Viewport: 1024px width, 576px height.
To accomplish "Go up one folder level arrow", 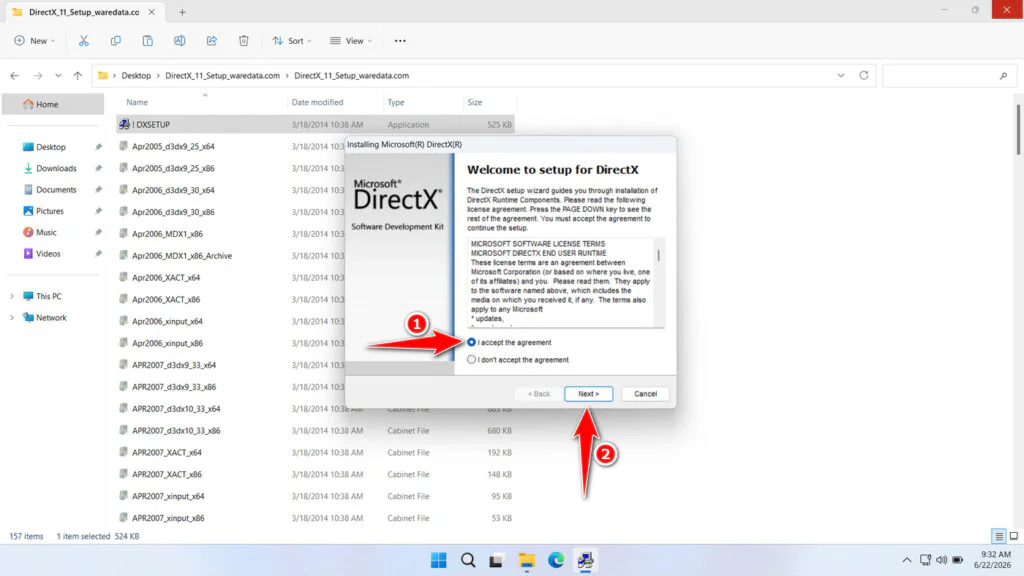I will (78, 76).
